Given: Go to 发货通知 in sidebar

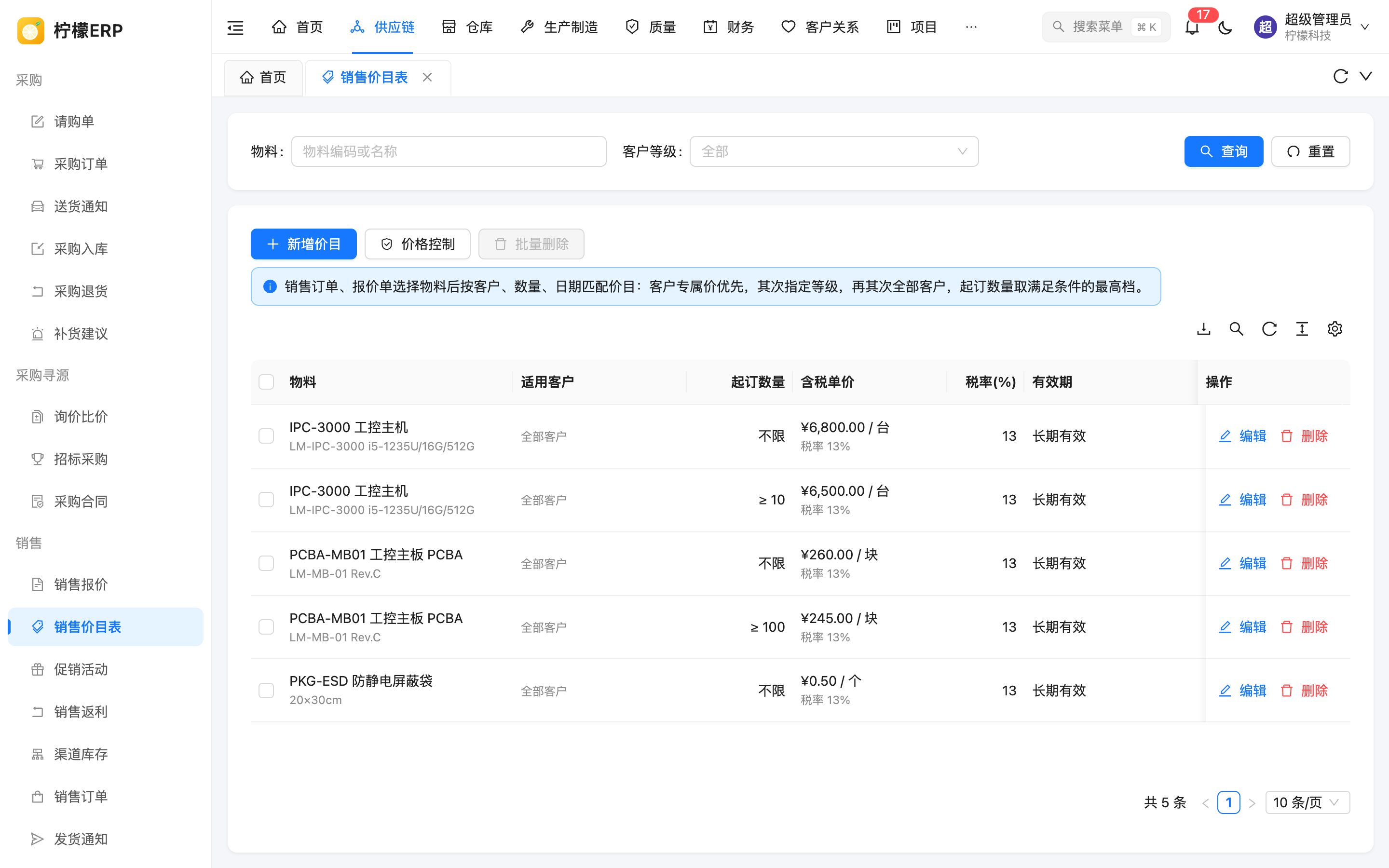Looking at the screenshot, I should 106,839.
